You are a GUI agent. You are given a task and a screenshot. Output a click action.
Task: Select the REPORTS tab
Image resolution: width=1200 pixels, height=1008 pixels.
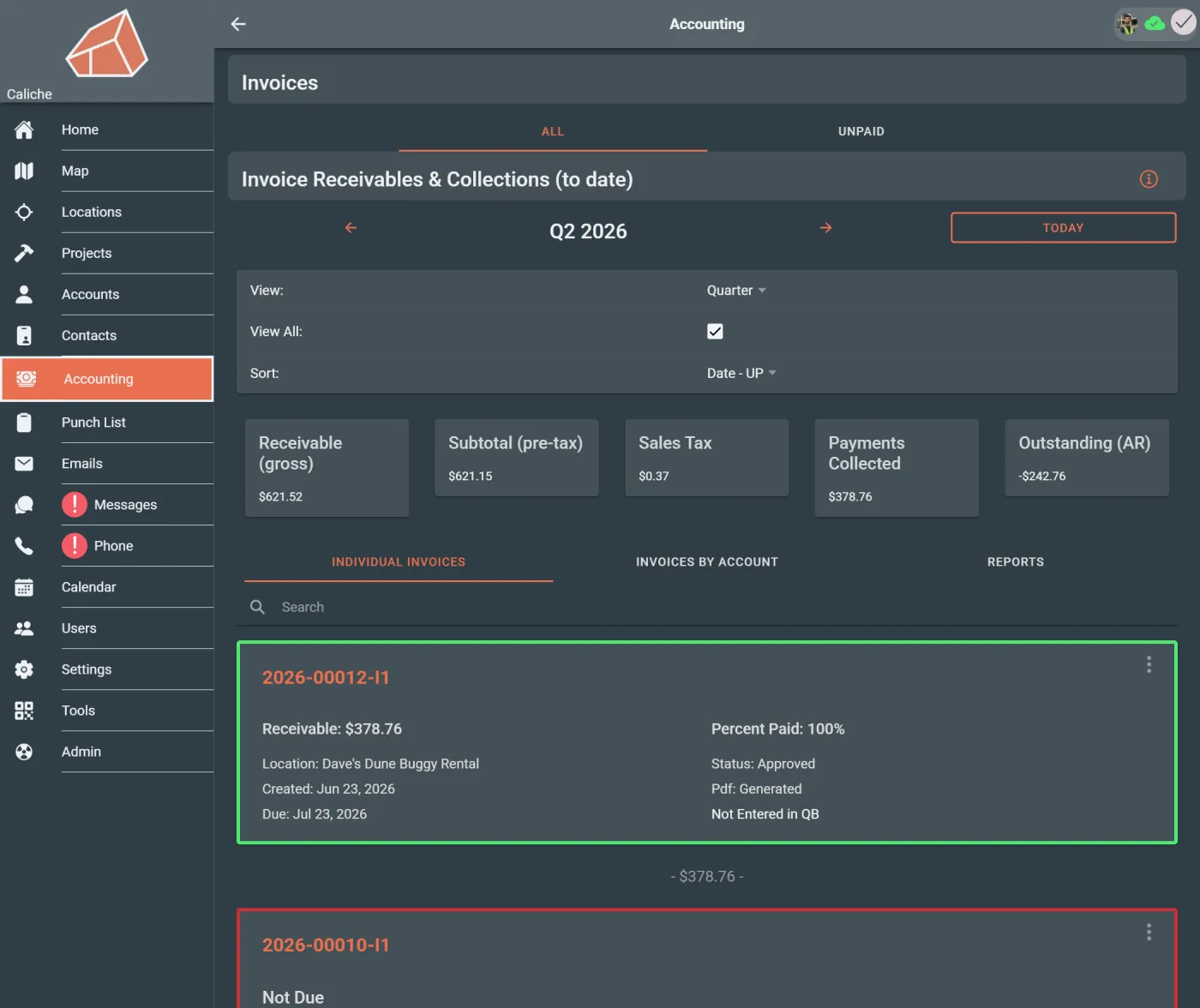[x=1016, y=562]
